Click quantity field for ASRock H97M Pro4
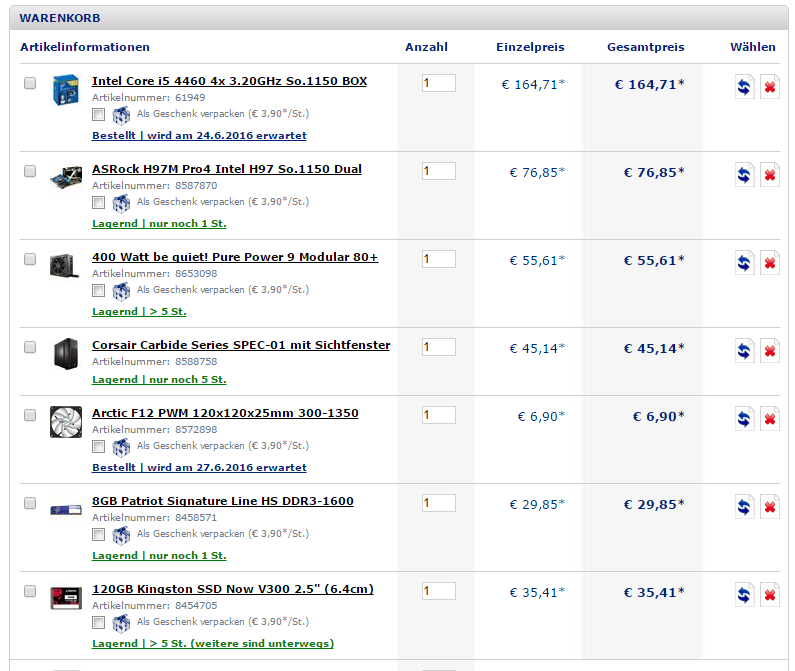 (439, 171)
